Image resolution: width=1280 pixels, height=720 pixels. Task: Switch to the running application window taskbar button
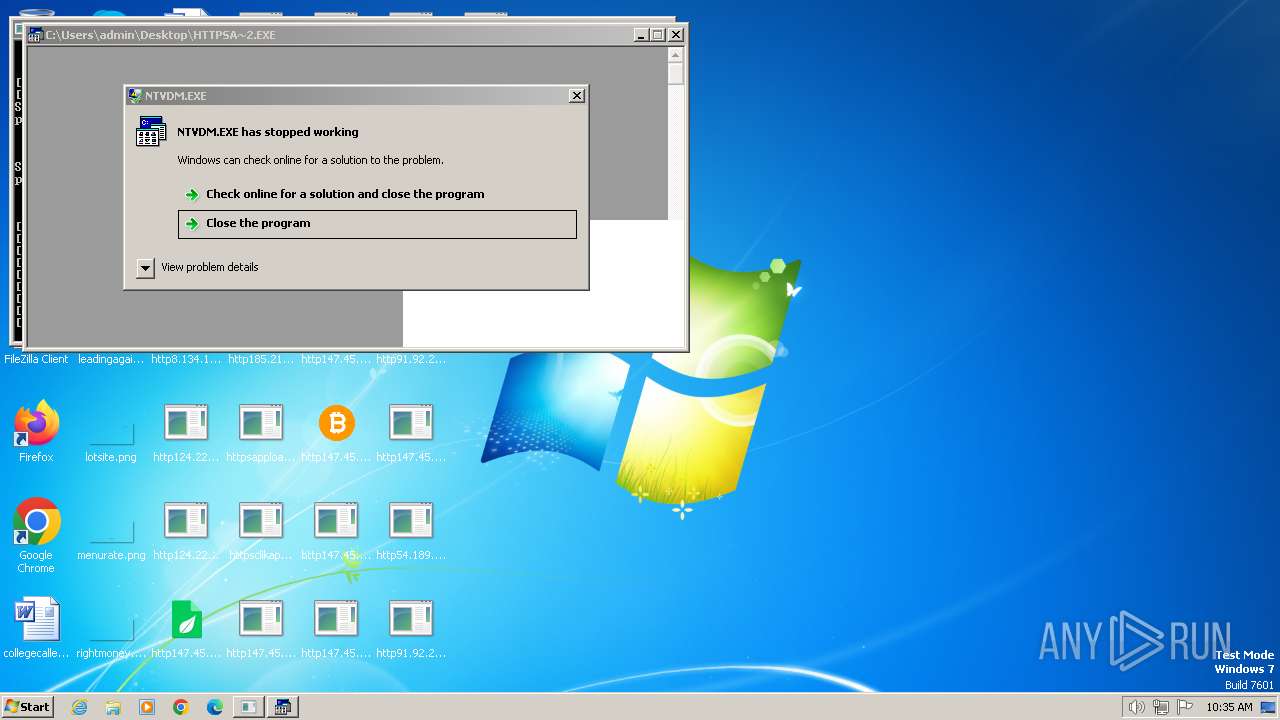tap(248, 707)
